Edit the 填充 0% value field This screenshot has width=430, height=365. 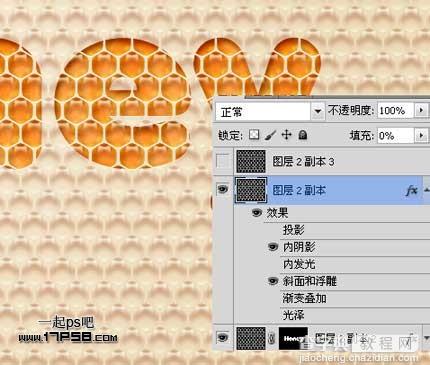(x=395, y=136)
